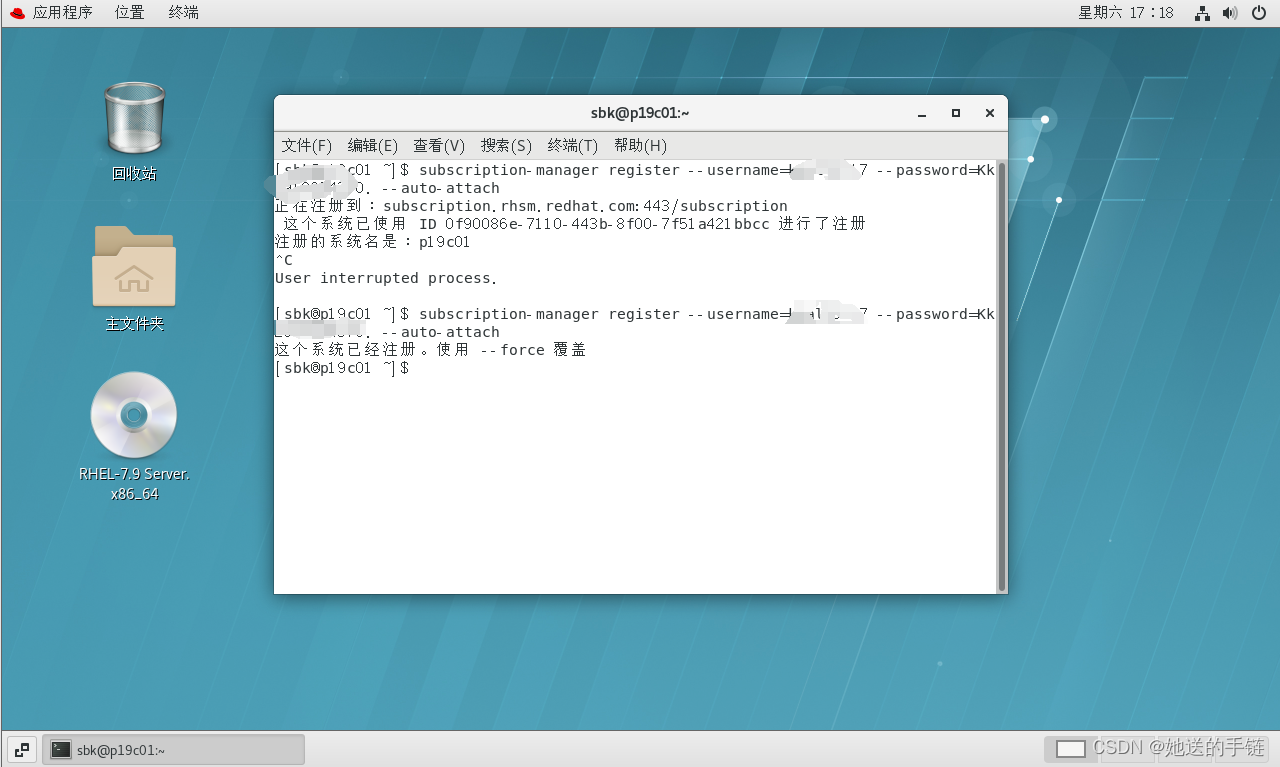Click the power icon at top right
Screen dimensions: 1280x767
(x=1258, y=13)
